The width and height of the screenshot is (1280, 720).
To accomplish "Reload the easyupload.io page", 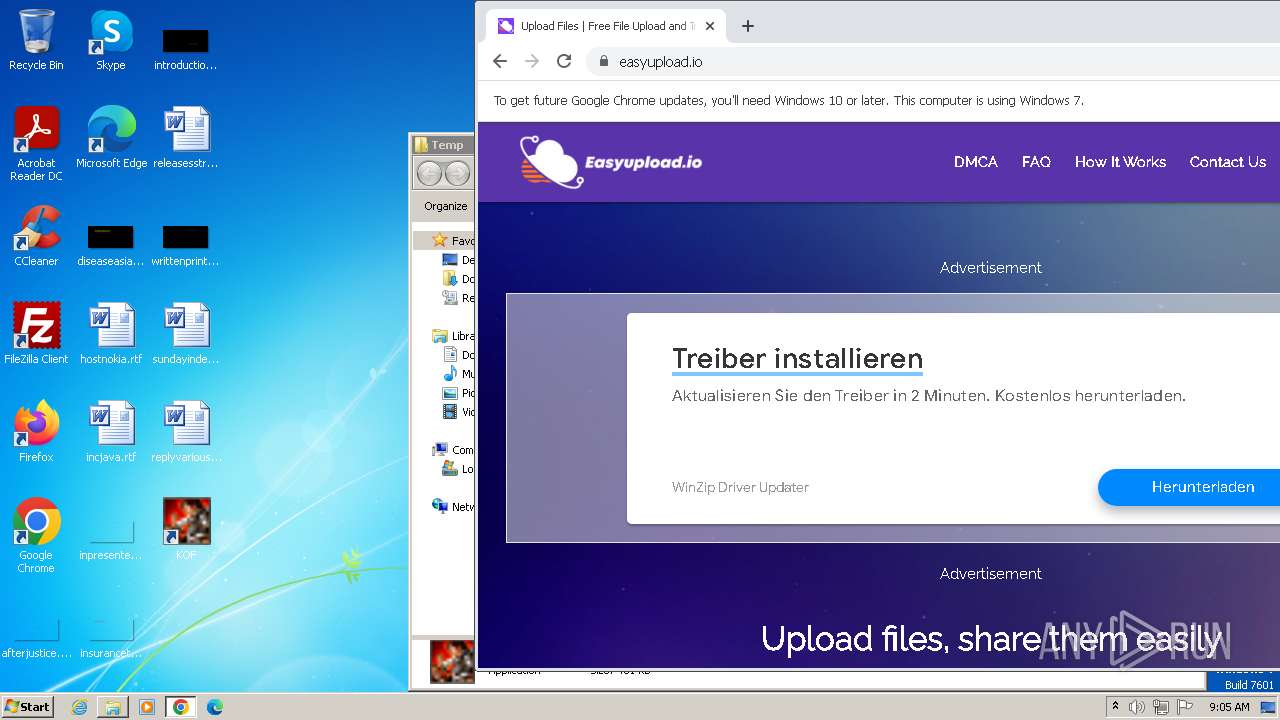I will (564, 61).
